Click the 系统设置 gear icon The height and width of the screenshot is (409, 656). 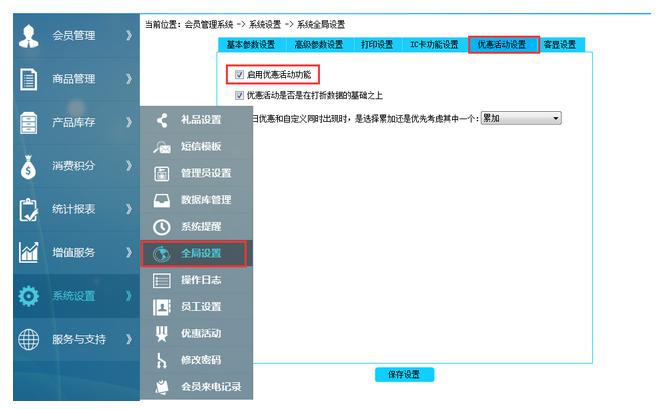(29, 297)
